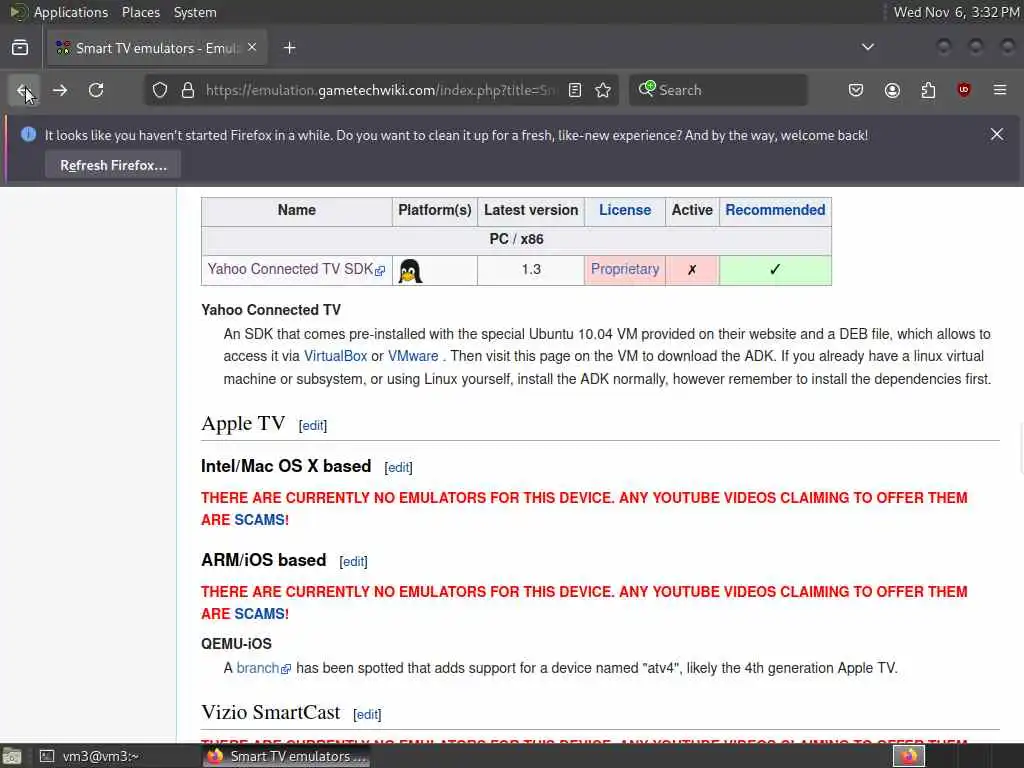Viewport: 1024px width, 768px height.
Task: Switch to Firefox in the taskbar
Action: [x=286, y=756]
